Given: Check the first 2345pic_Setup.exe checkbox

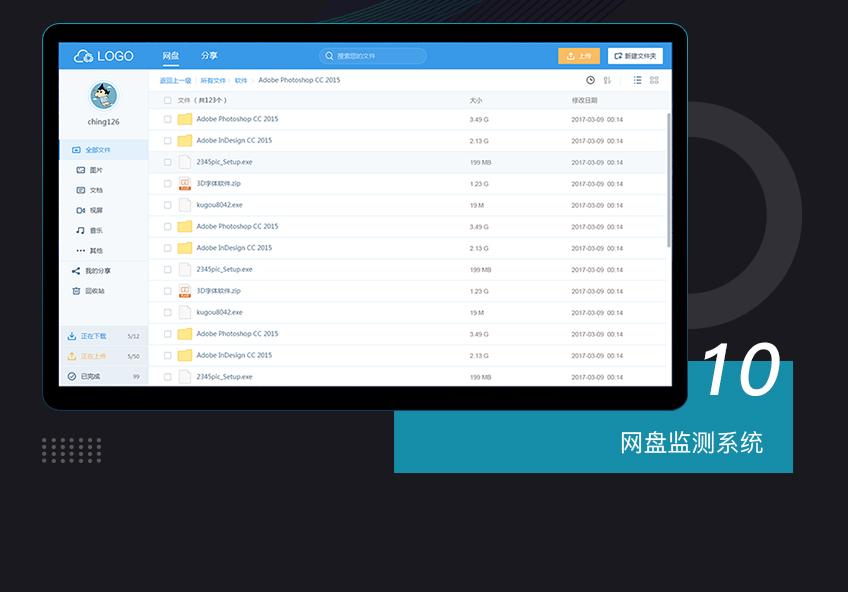Looking at the screenshot, I should (x=168, y=162).
